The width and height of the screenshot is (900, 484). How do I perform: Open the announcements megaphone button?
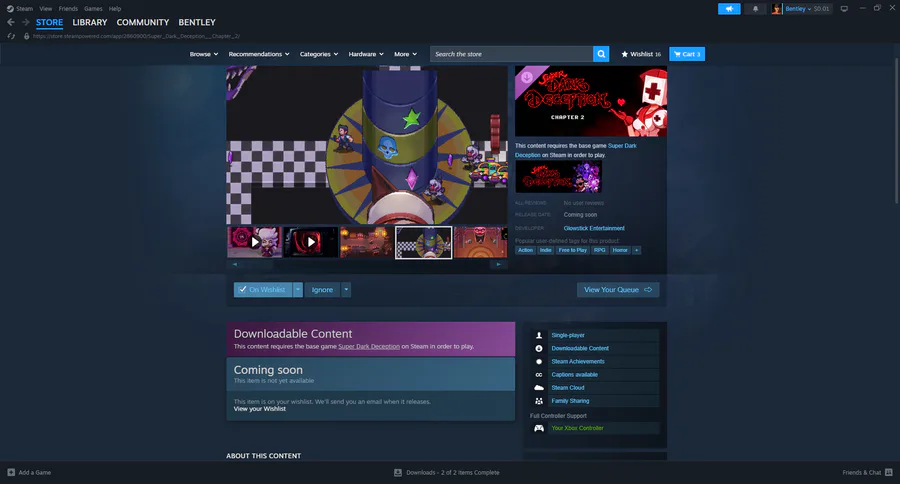(x=729, y=9)
